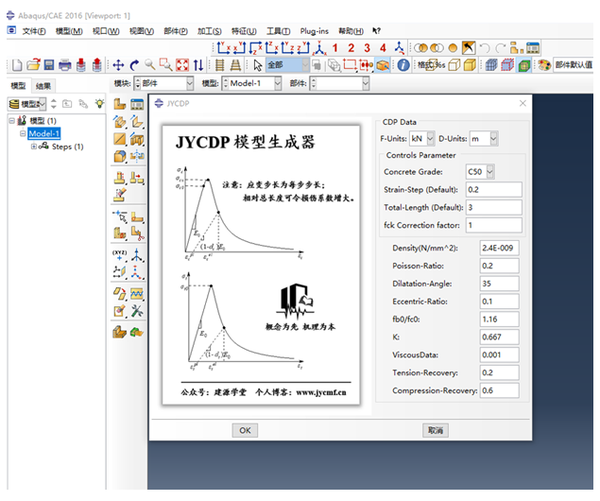This screenshot has width=600, height=501.
Task: Click the Rotate View tool
Action: pos(133,65)
